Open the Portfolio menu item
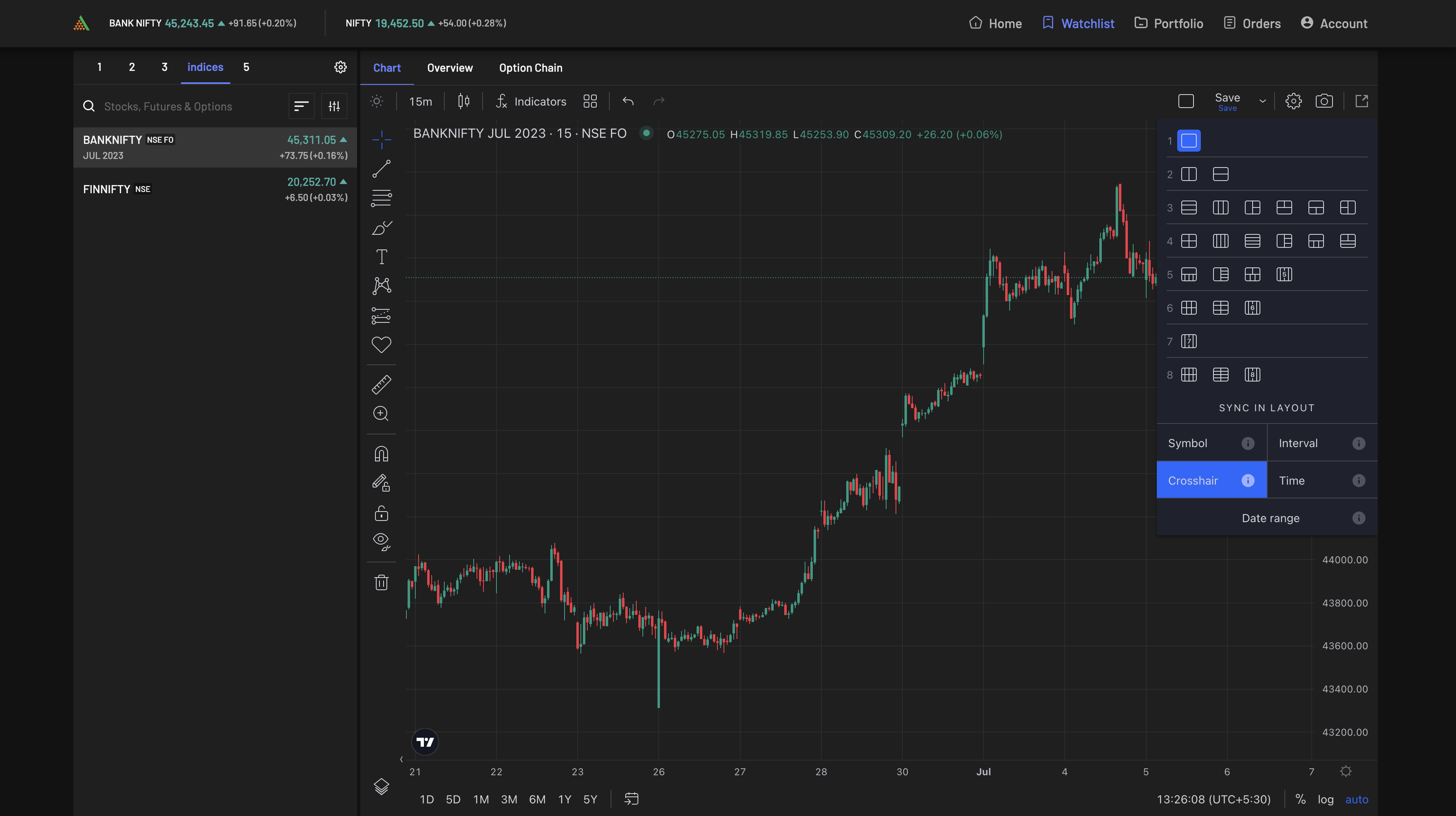The height and width of the screenshot is (816, 1456). click(1168, 23)
